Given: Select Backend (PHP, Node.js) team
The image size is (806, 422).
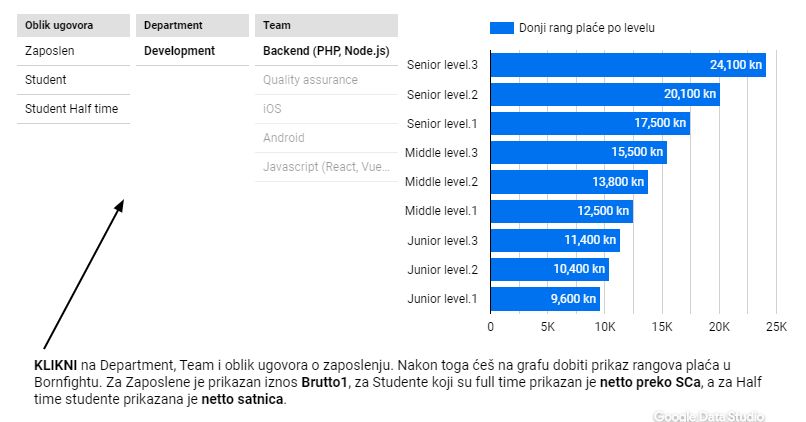Looking at the screenshot, I should [326, 51].
